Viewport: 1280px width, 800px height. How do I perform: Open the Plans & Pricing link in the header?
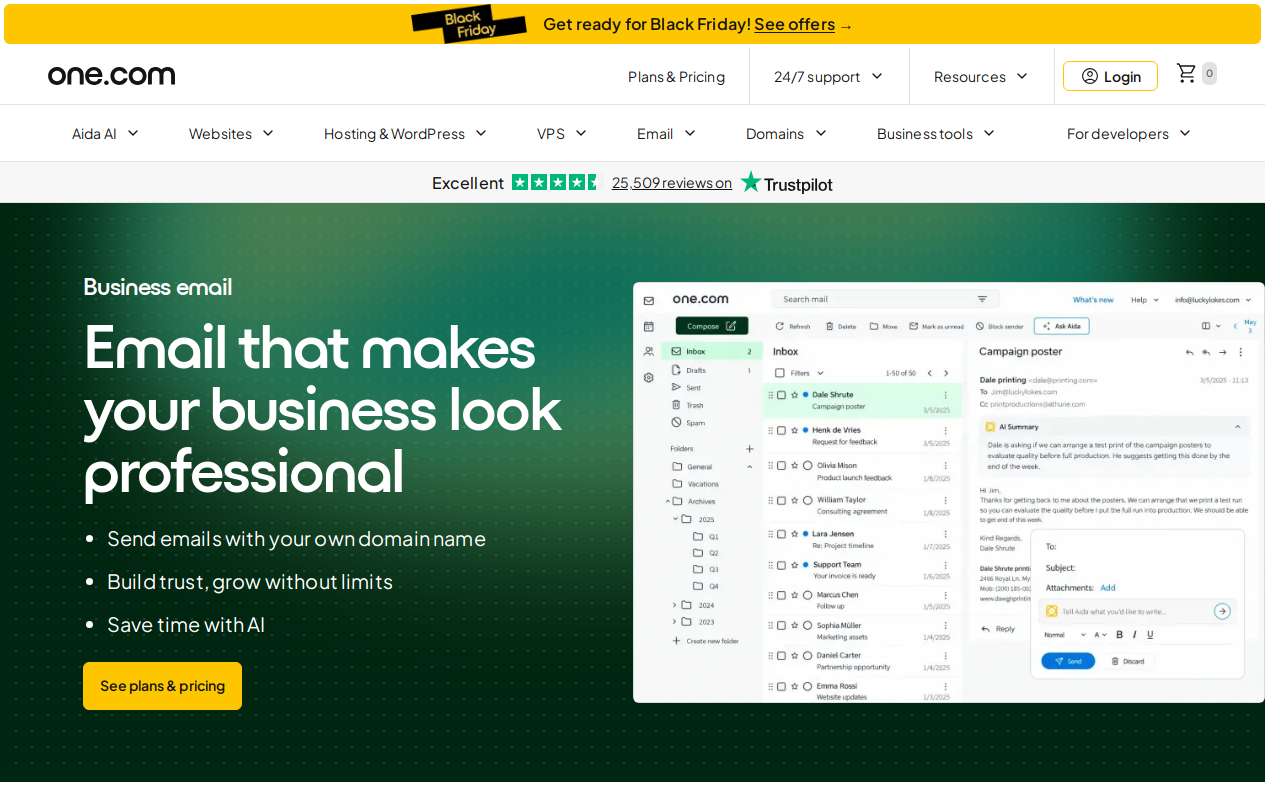coord(676,77)
